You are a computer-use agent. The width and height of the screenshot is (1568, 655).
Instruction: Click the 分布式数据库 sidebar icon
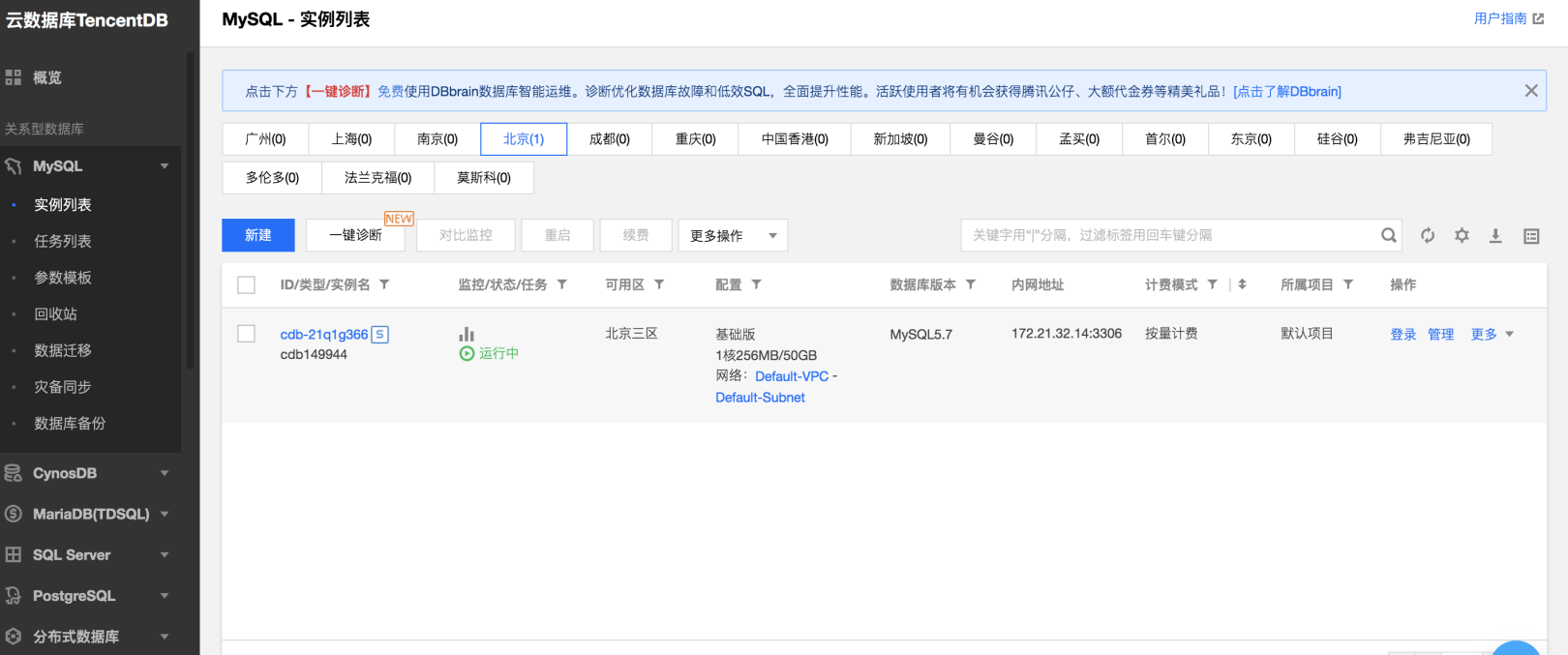(14, 637)
